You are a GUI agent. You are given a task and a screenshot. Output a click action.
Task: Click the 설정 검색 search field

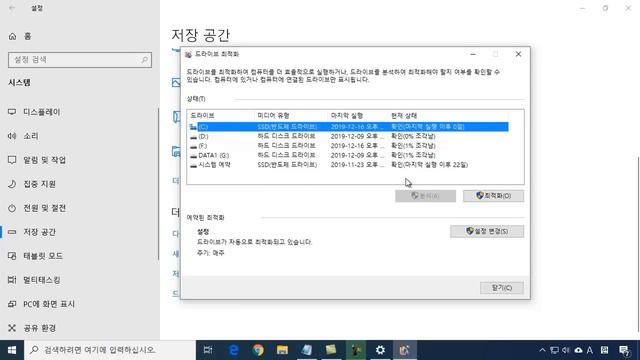click(x=80, y=60)
